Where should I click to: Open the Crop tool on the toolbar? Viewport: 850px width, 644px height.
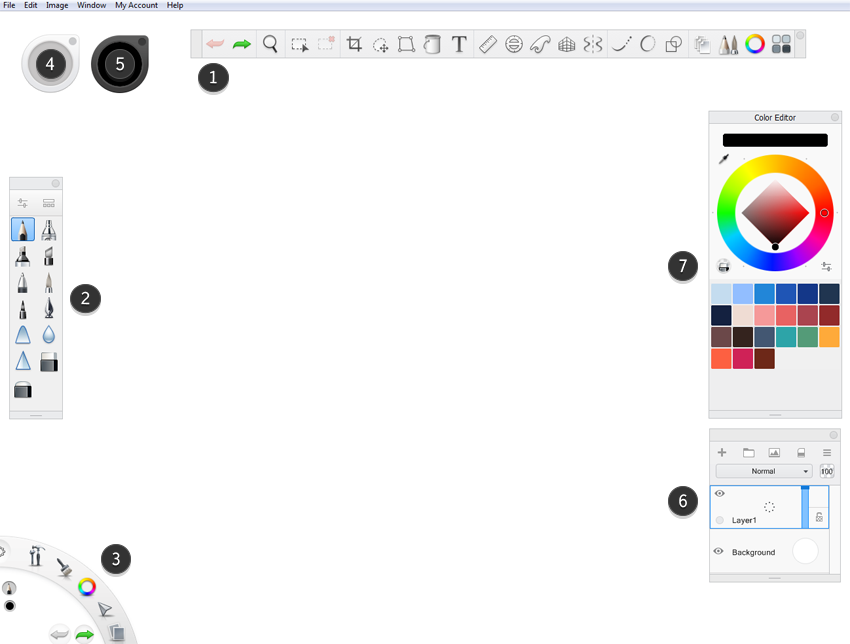point(353,43)
